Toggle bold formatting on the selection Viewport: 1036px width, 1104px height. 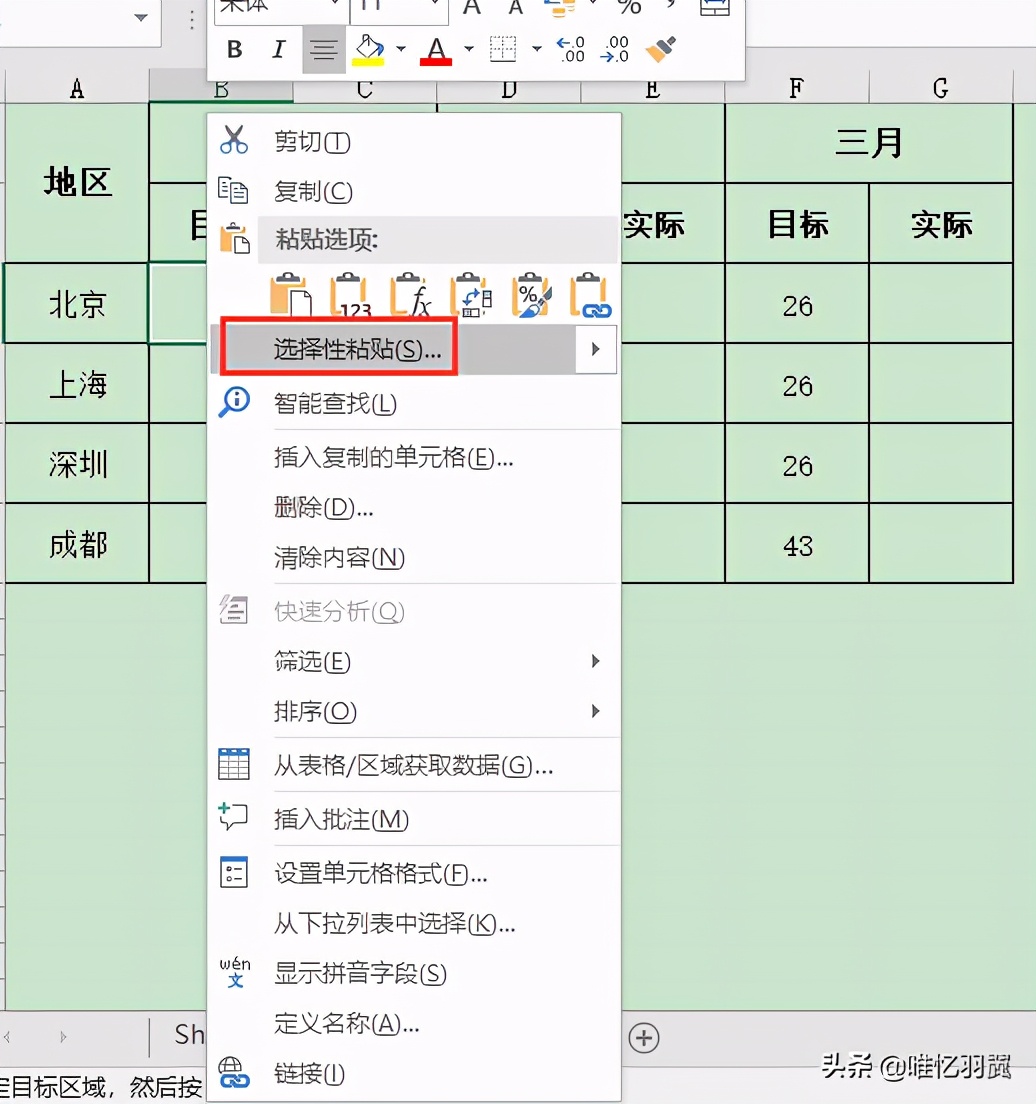234,48
